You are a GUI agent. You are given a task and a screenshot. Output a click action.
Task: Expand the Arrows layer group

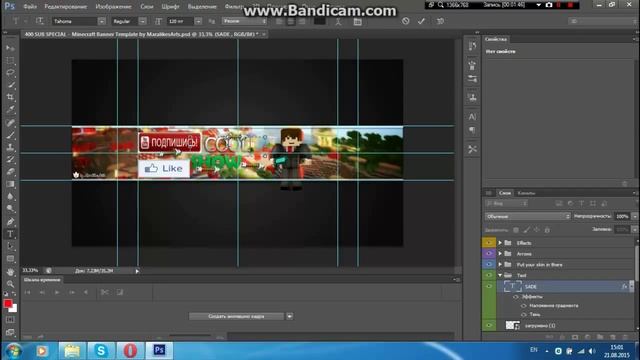tap(500, 253)
